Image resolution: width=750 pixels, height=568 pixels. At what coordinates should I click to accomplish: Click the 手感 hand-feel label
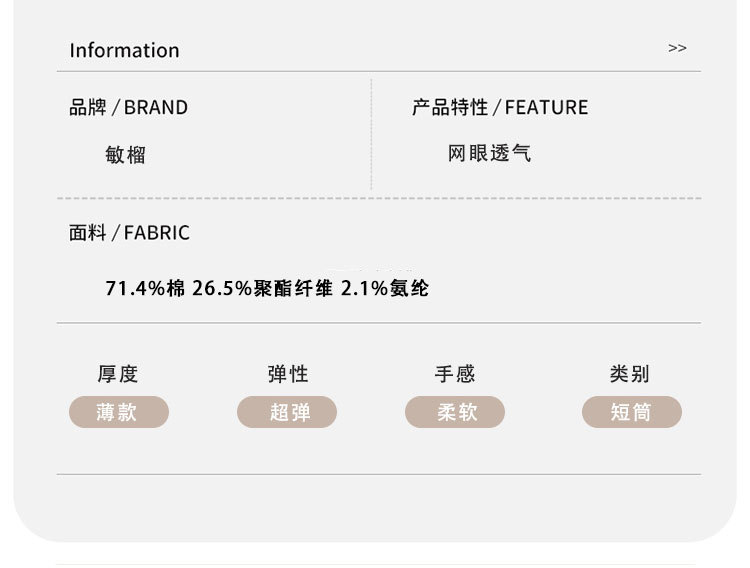tap(455, 374)
